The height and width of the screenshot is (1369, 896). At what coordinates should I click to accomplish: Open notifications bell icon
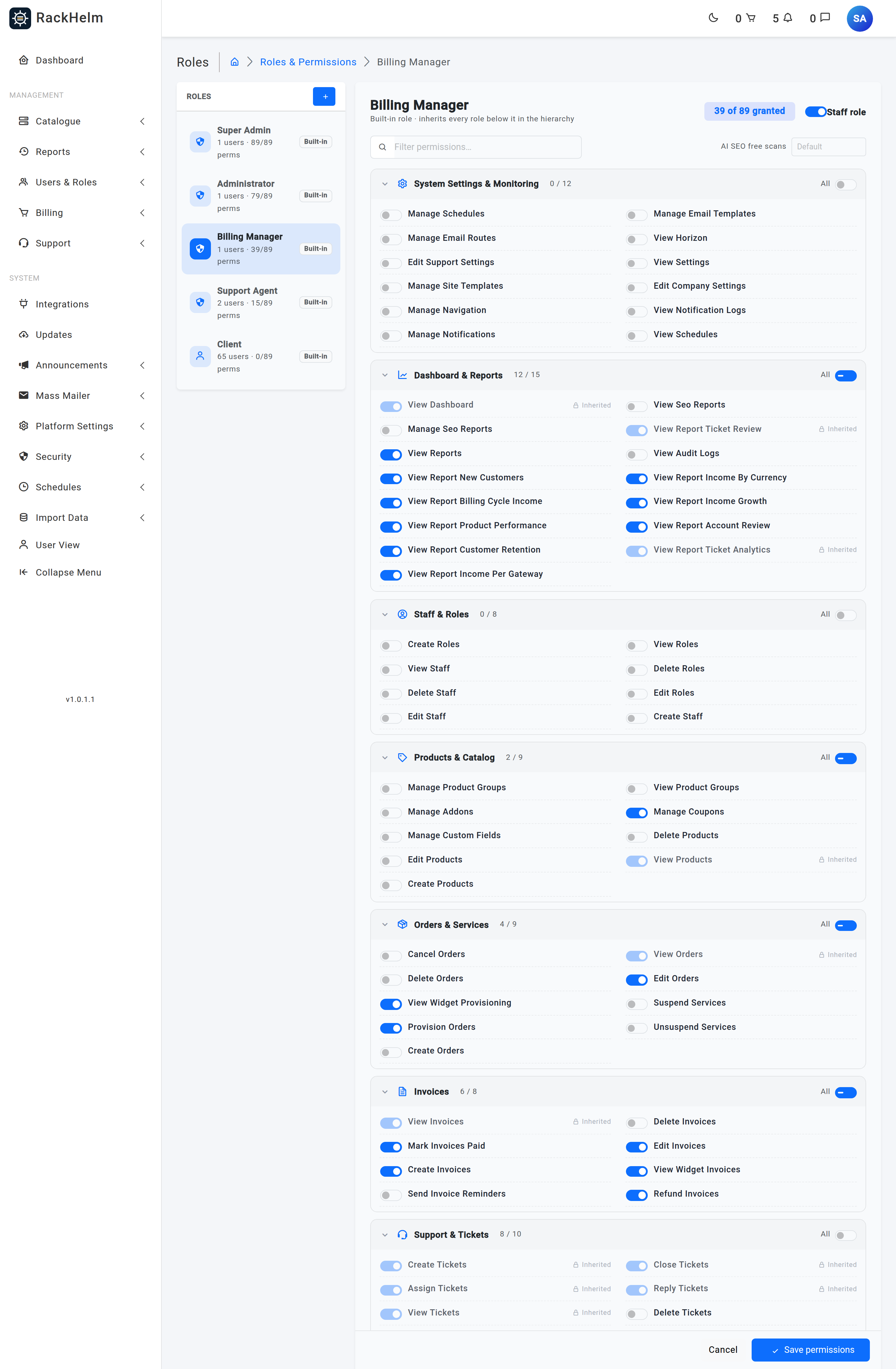[788, 18]
